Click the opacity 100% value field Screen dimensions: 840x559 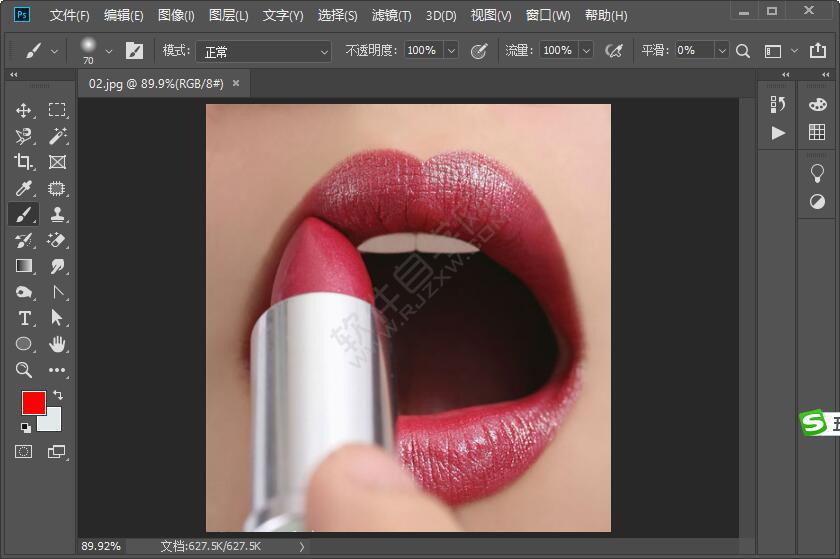(424, 51)
